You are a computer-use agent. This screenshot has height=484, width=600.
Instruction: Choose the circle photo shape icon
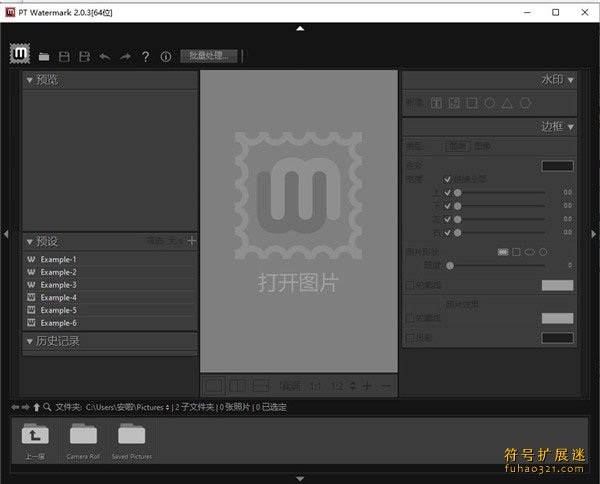click(543, 252)
